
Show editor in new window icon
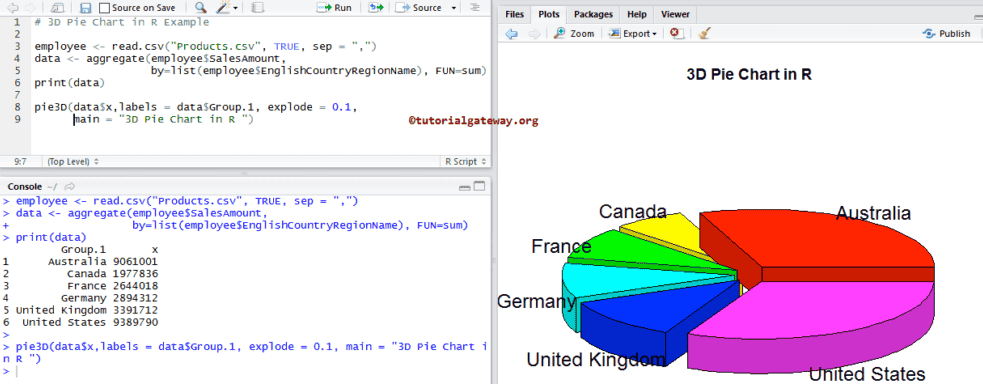click(x=57, y=8)
